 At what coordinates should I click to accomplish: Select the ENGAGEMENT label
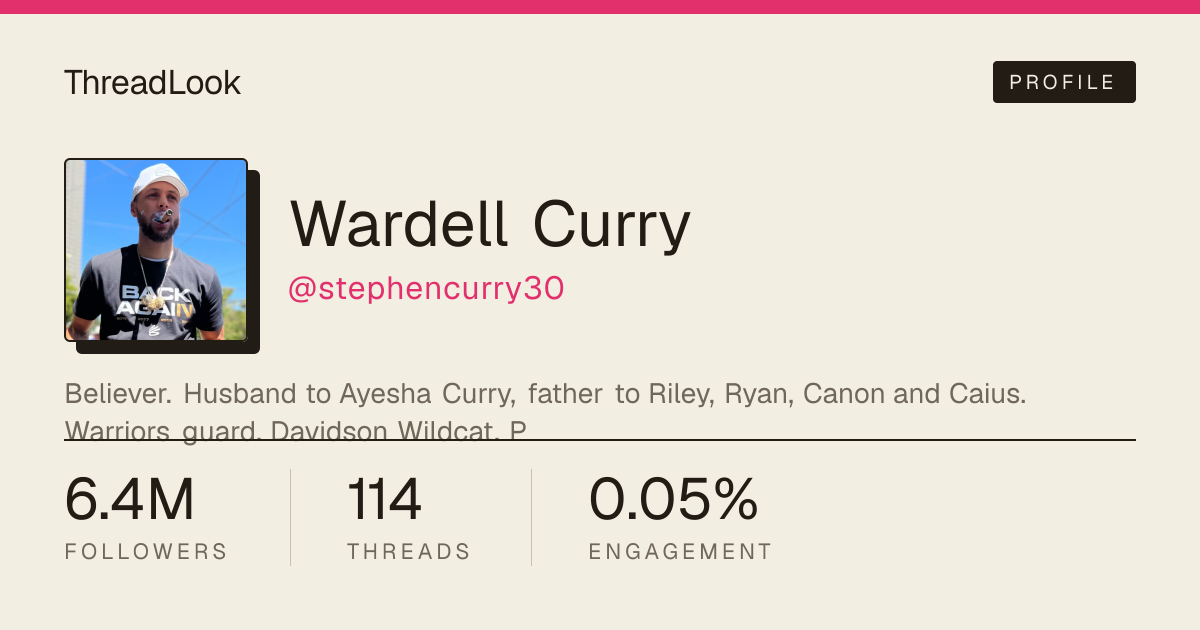point(680,551)
